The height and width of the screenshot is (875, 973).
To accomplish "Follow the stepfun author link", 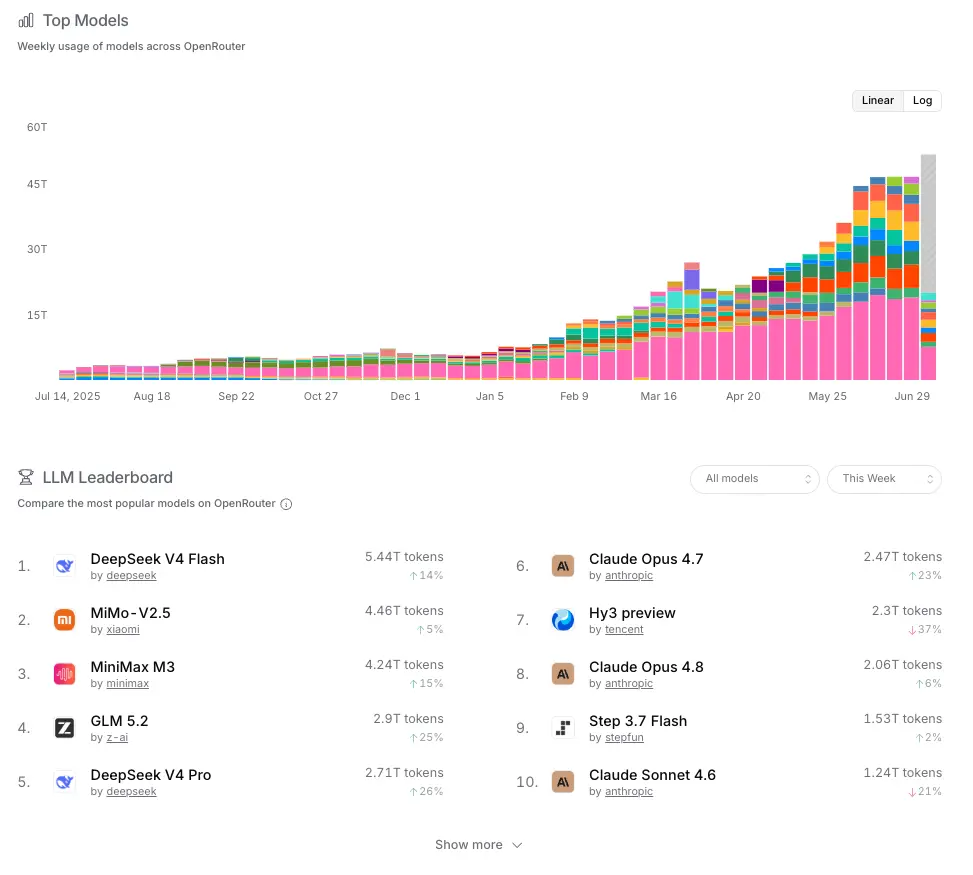I will [x=624, y=737].
